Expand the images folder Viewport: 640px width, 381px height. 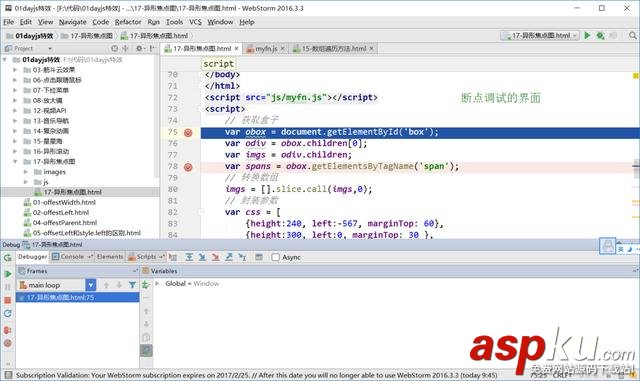coord(26,172)
